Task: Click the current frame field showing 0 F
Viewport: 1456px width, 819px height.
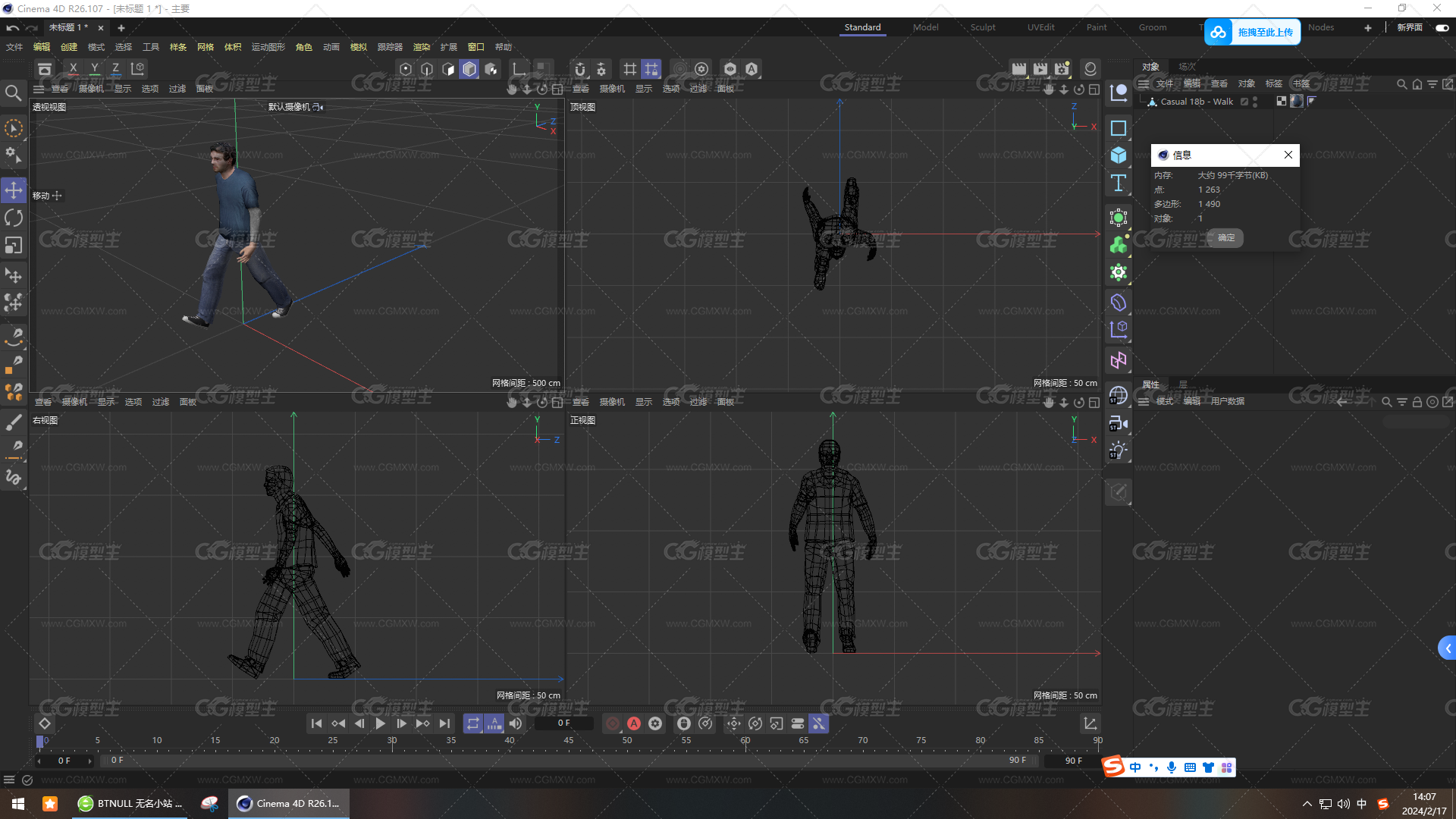Action: click(563, 723)
